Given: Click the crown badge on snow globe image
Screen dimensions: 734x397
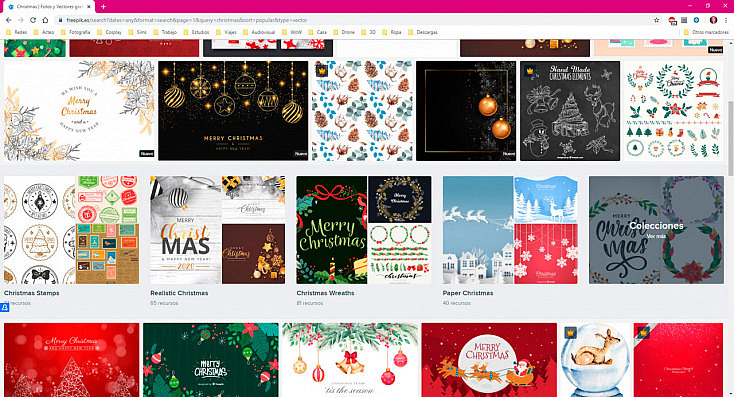Looking at the screenshot, I should click(x=570, y=332).
